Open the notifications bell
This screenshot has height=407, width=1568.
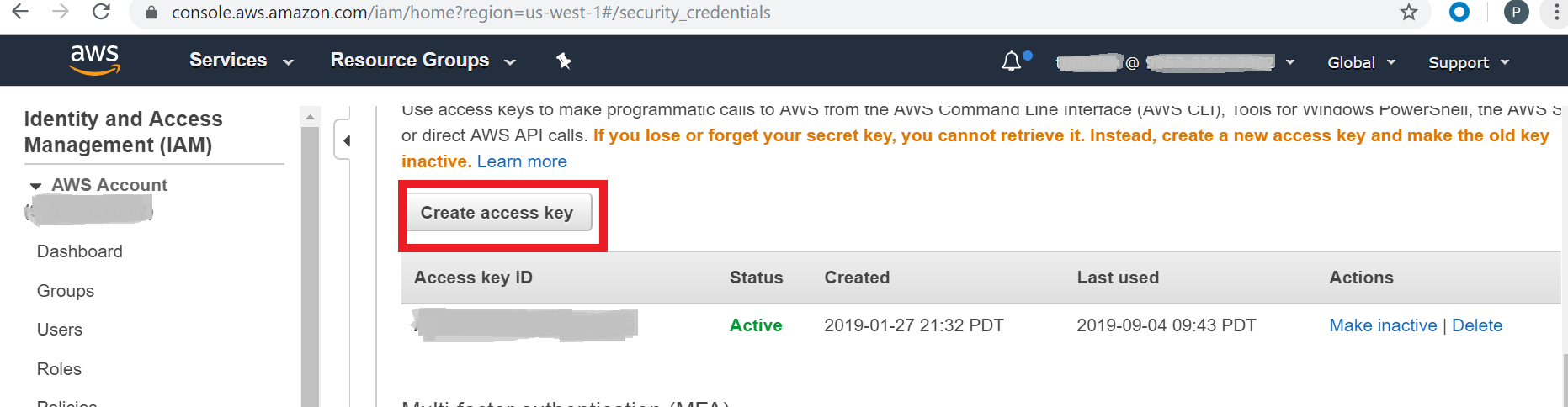[x=1012, y=61]
